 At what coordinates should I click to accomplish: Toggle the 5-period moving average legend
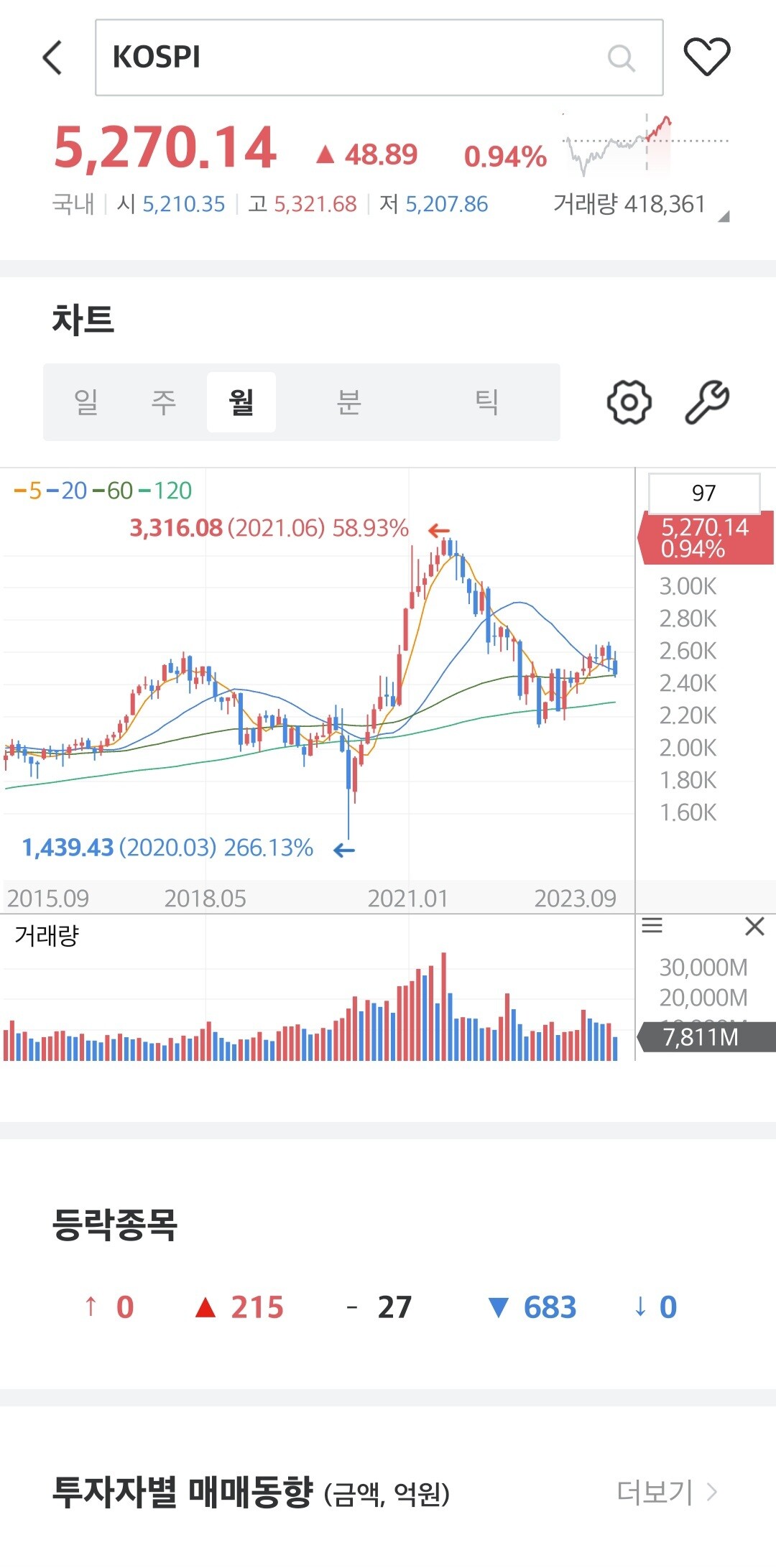29,491
